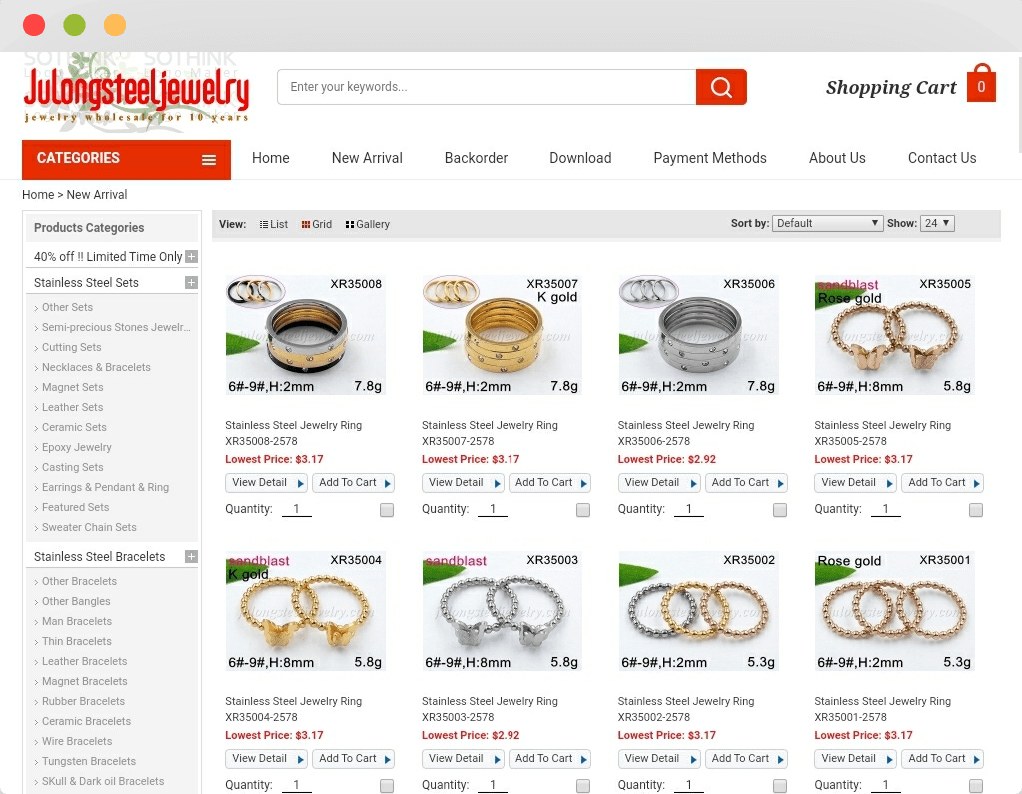Click the CATEGORIES hamburger menu icon
This screenshot has height=794, width=1022.
tap(209, 160)
